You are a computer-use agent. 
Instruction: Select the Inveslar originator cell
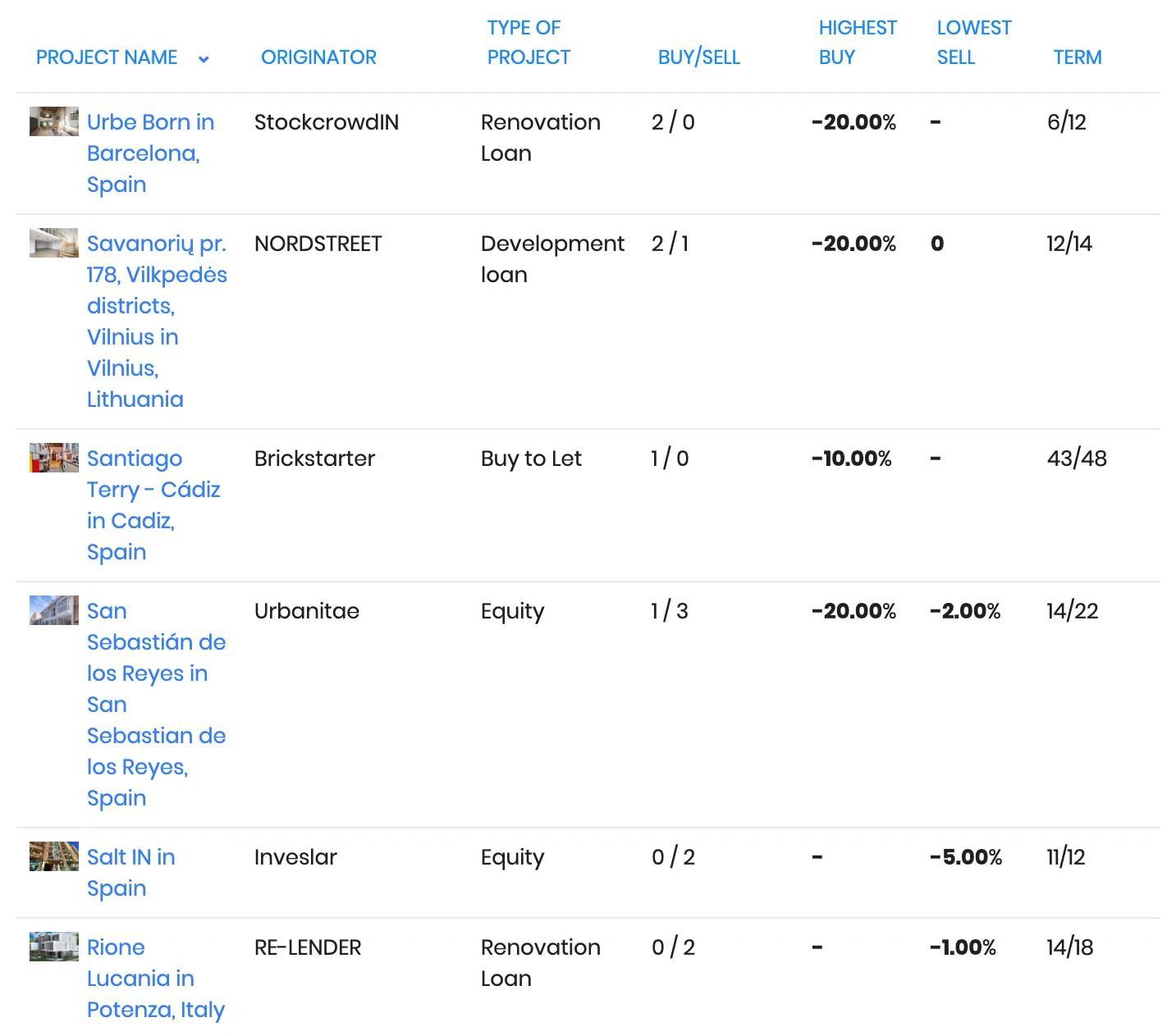click(x=295, y=857)
